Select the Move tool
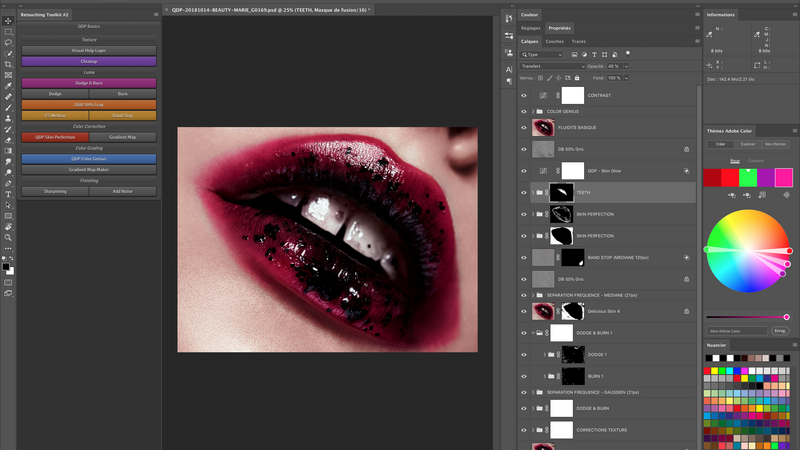The height and width of the screenshot is (450, 800). coord(8,21)
